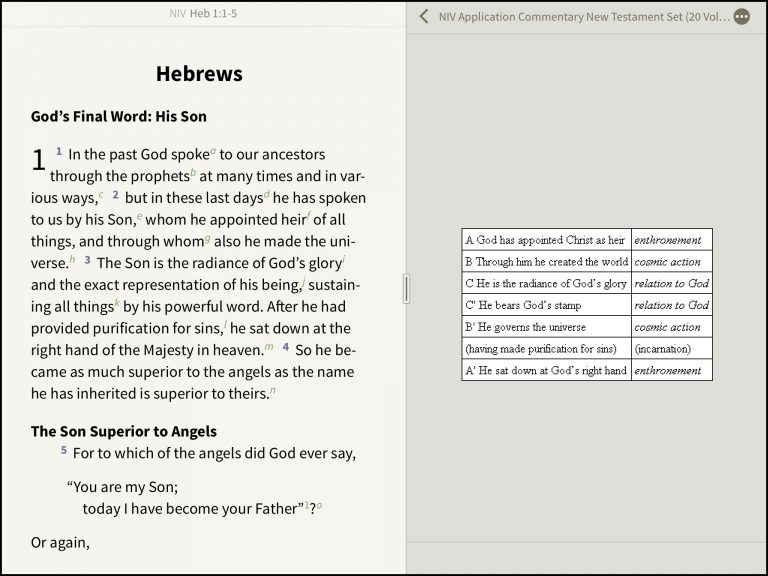
Task: Select verse number 4 marker
Action: (x=286, y=347)
